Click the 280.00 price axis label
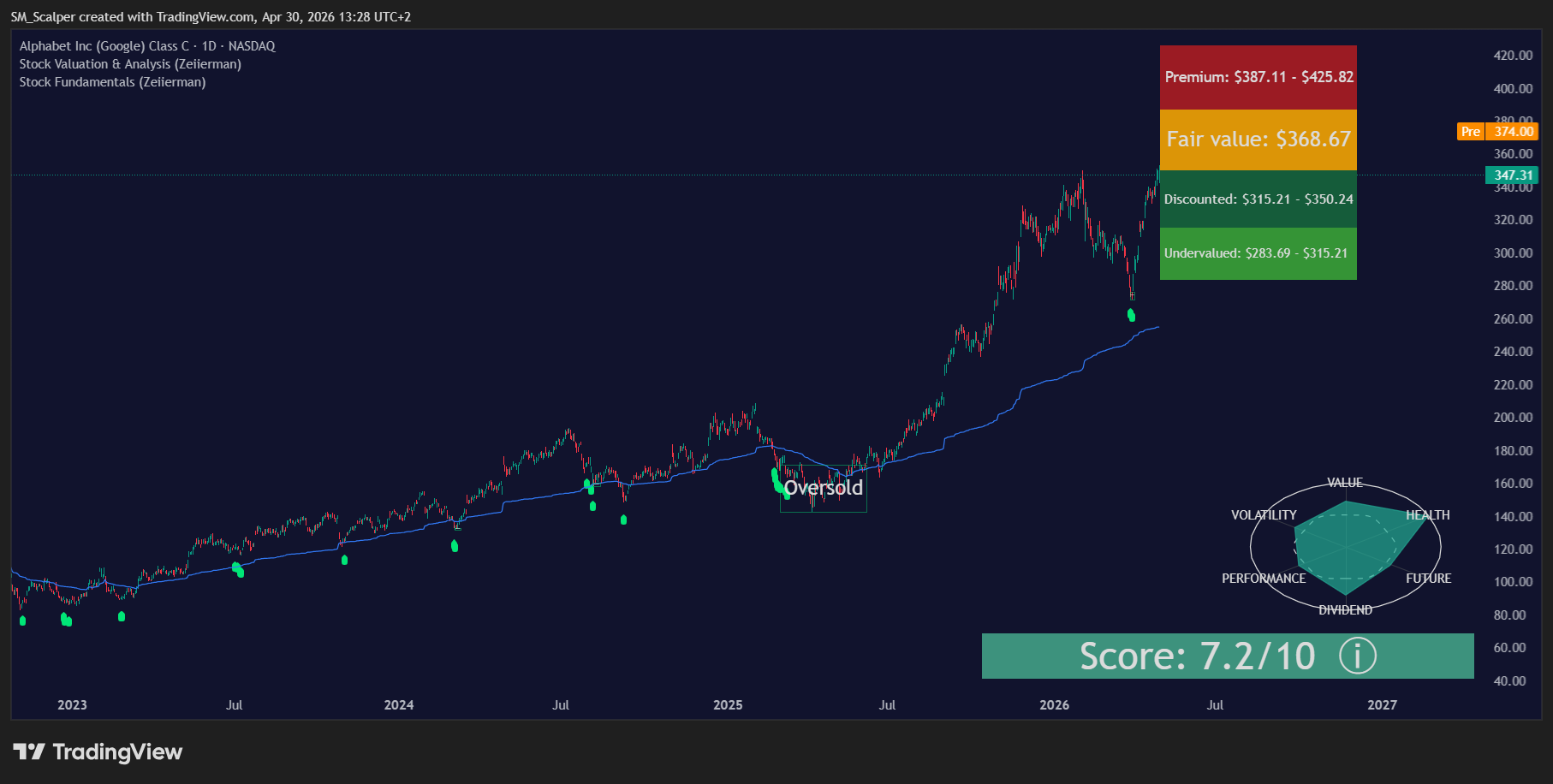The image size is (1553, 784). click(x=1513, y=286)
